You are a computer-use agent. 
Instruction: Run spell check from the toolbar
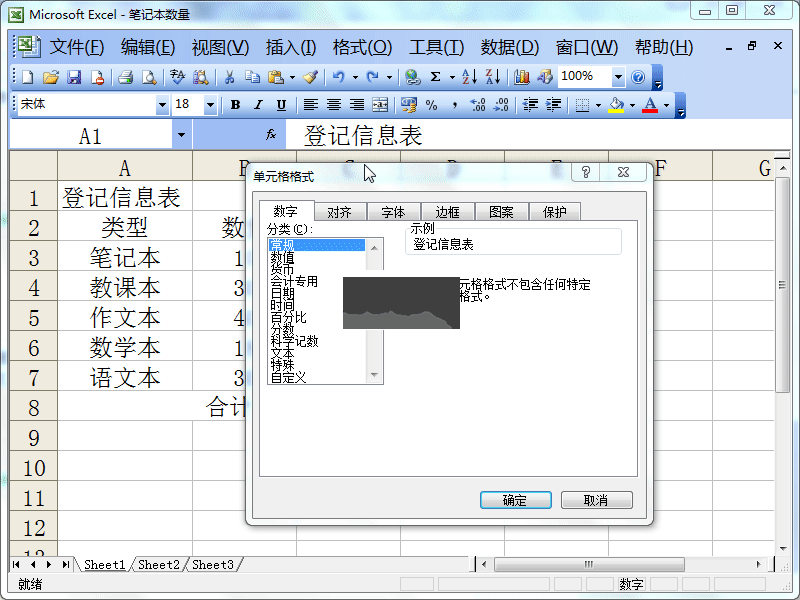coord(176,77)
